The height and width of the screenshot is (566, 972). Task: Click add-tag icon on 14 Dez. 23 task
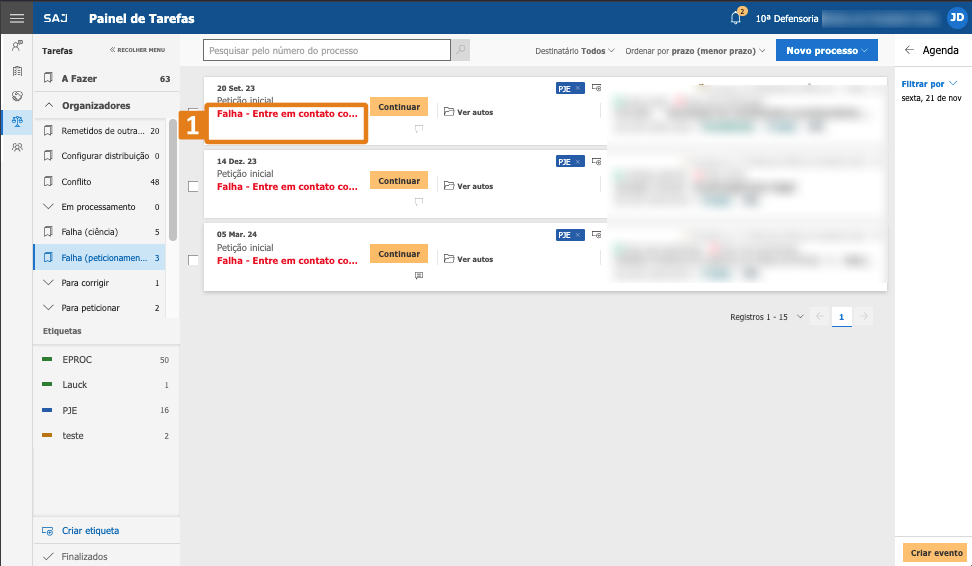pos(596,161)
